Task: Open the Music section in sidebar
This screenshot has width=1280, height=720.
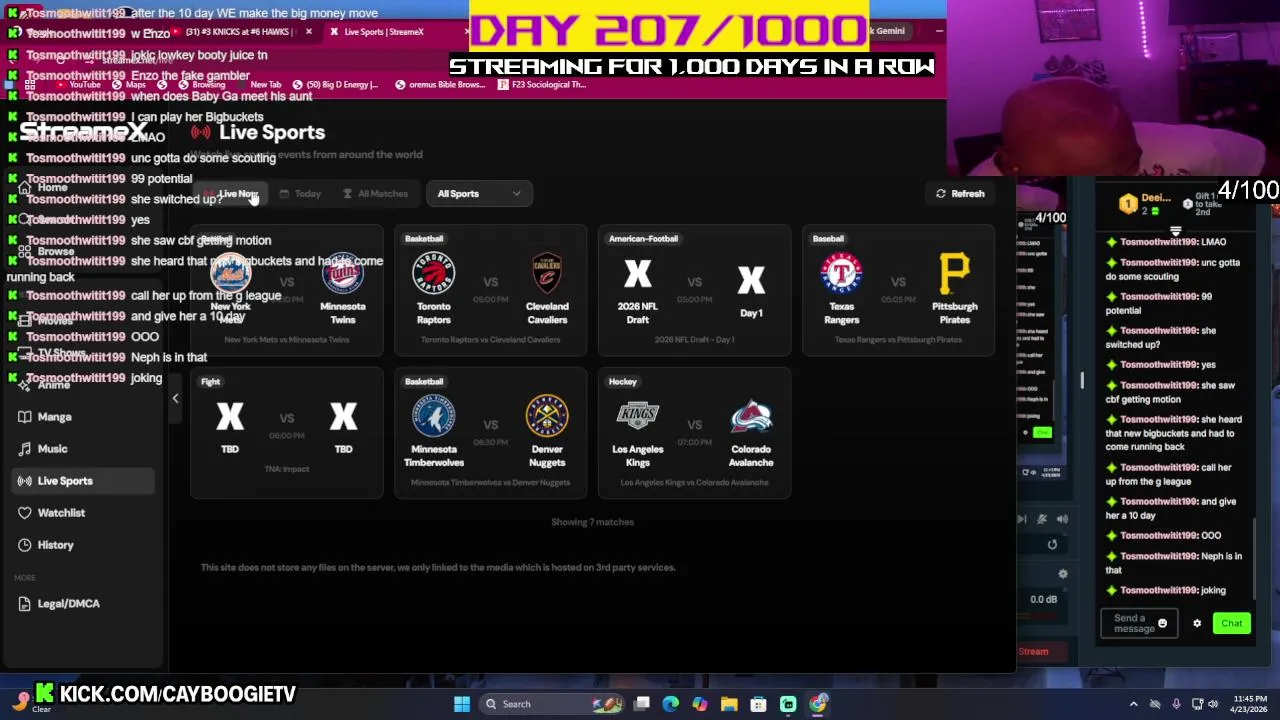Action: [x=84, y=449]
